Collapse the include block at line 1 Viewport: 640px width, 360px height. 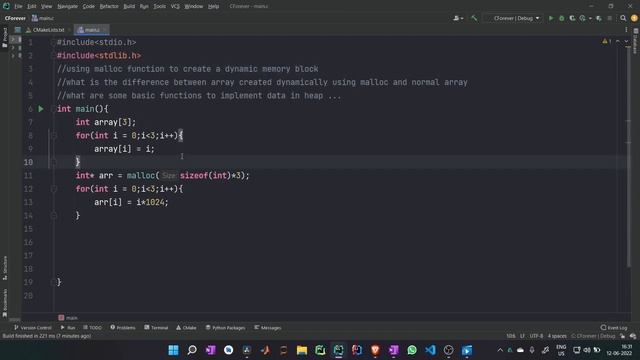click(53, 42)
